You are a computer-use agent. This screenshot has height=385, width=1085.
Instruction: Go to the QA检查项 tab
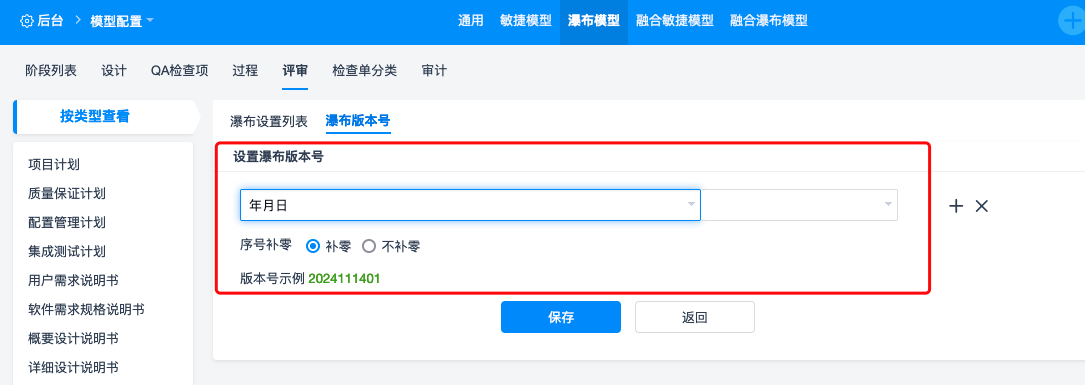coord(180,70)
